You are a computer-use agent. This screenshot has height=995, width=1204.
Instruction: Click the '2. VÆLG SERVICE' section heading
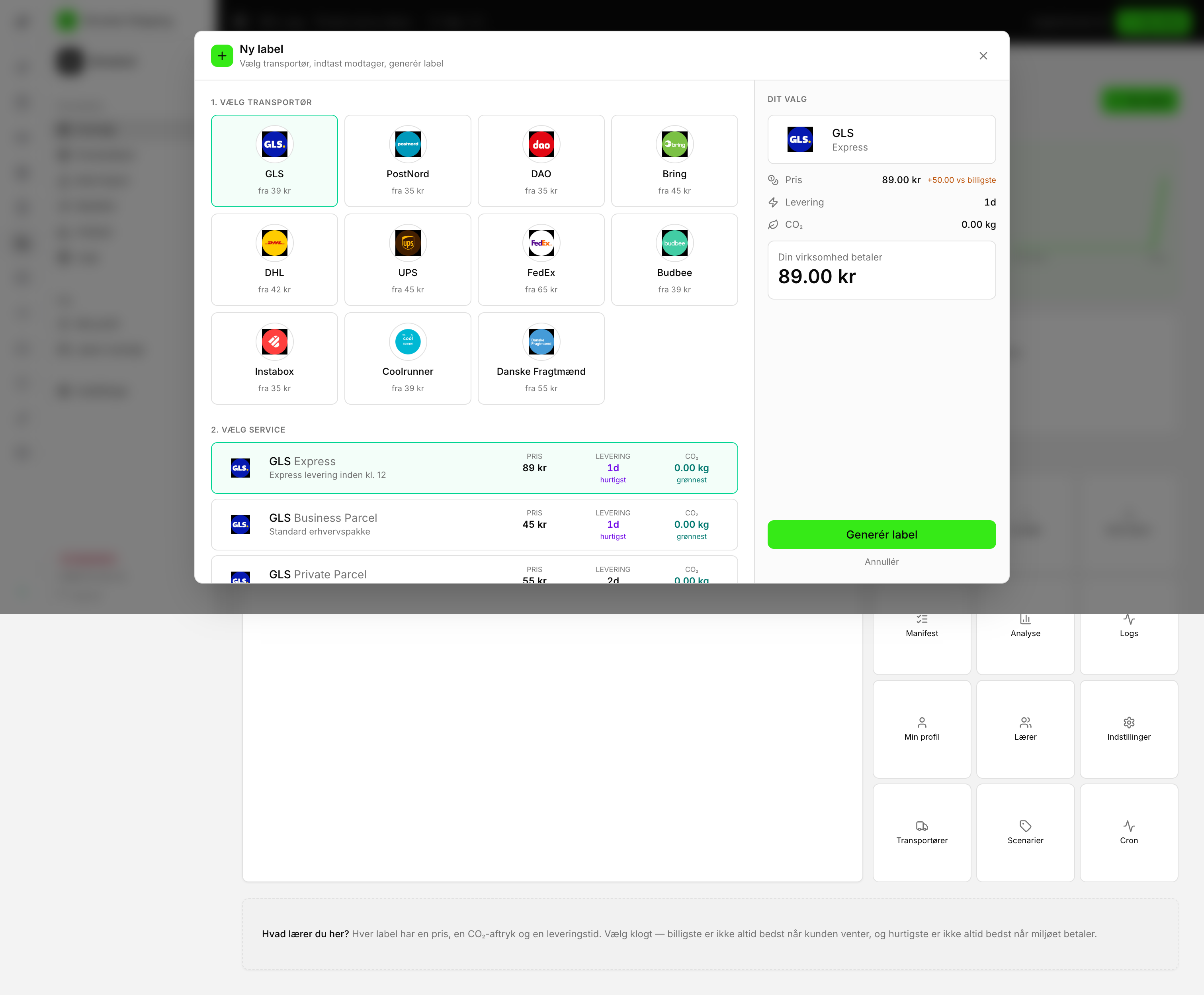coord(248,430)
